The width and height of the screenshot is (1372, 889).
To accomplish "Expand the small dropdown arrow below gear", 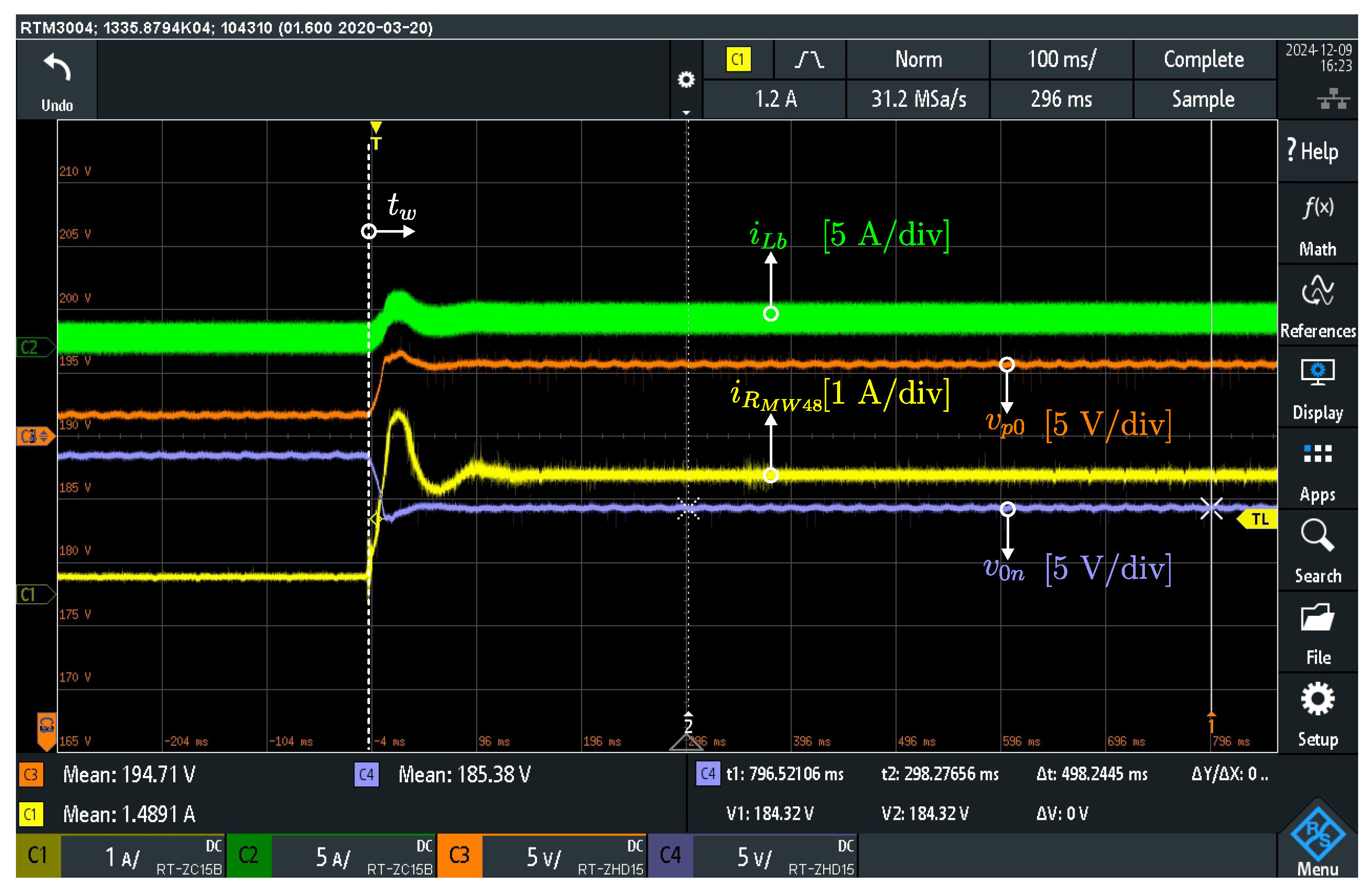I will tap(686, 112).
